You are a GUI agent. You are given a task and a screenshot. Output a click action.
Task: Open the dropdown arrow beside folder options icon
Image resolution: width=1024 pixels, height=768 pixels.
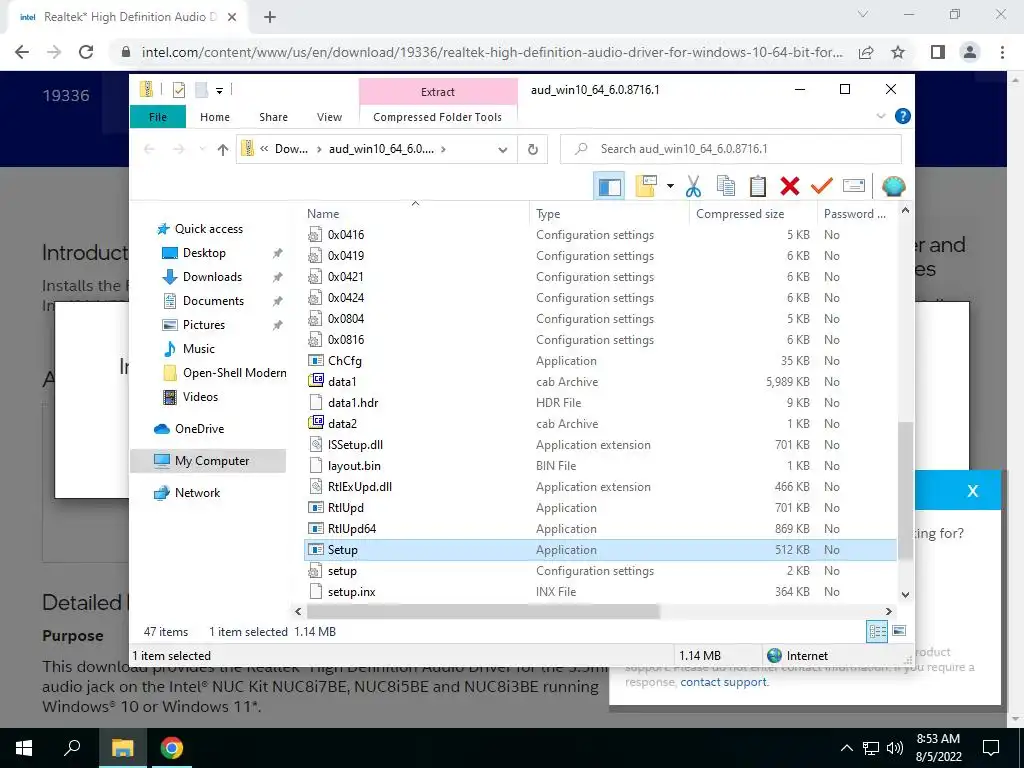click(670, 187)
